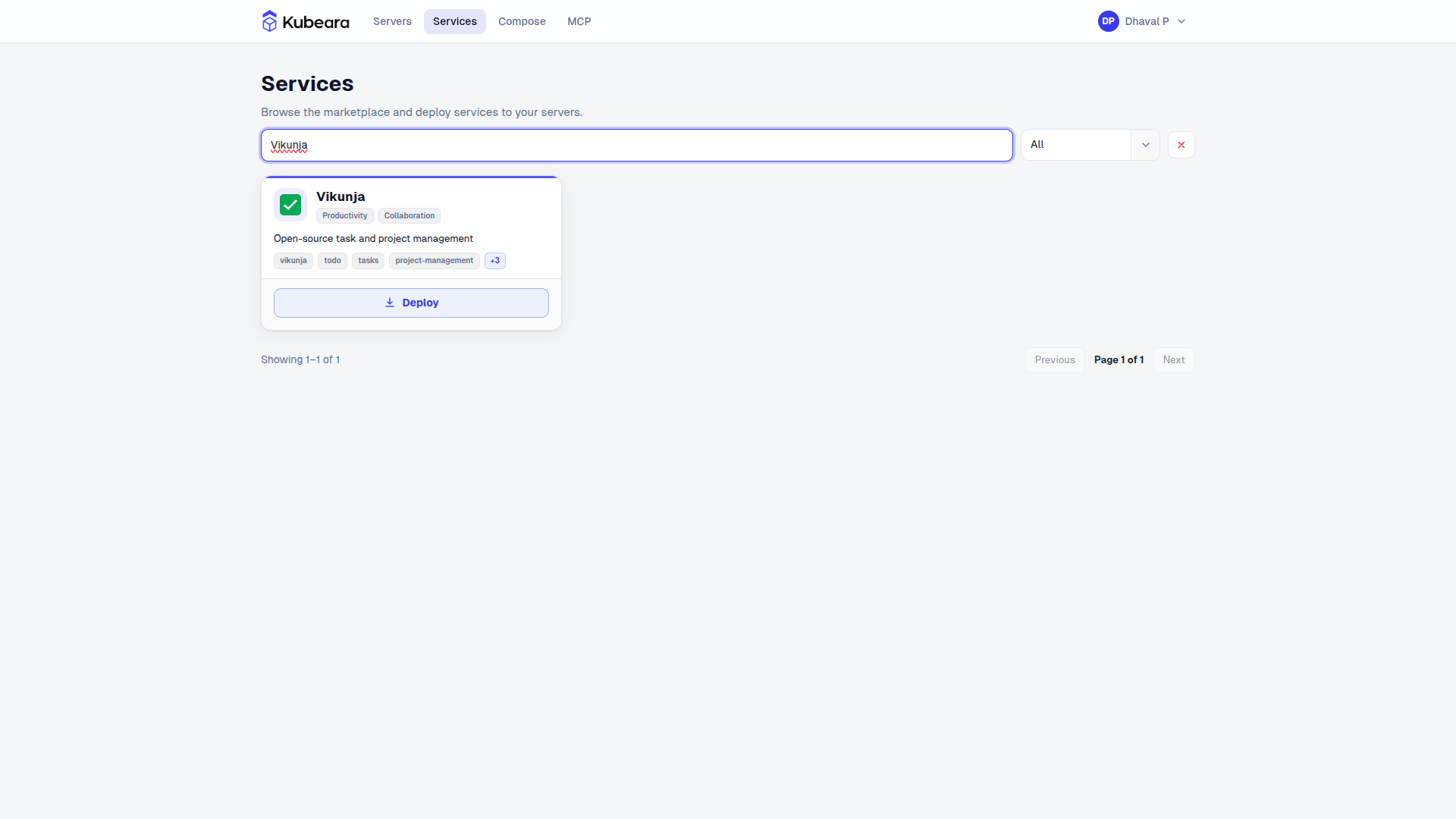
Task: Focus the service search field containing Vikunja
Action: point(637,145)
